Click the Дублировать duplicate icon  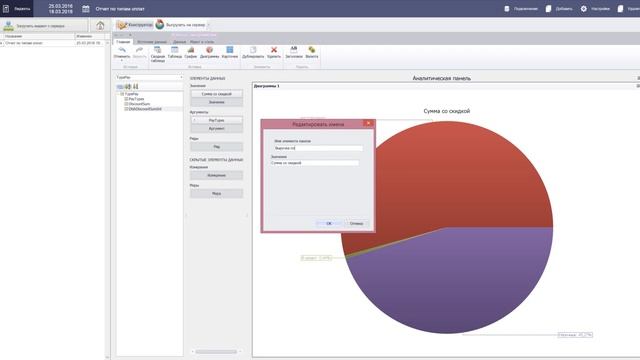coord(253,50)
